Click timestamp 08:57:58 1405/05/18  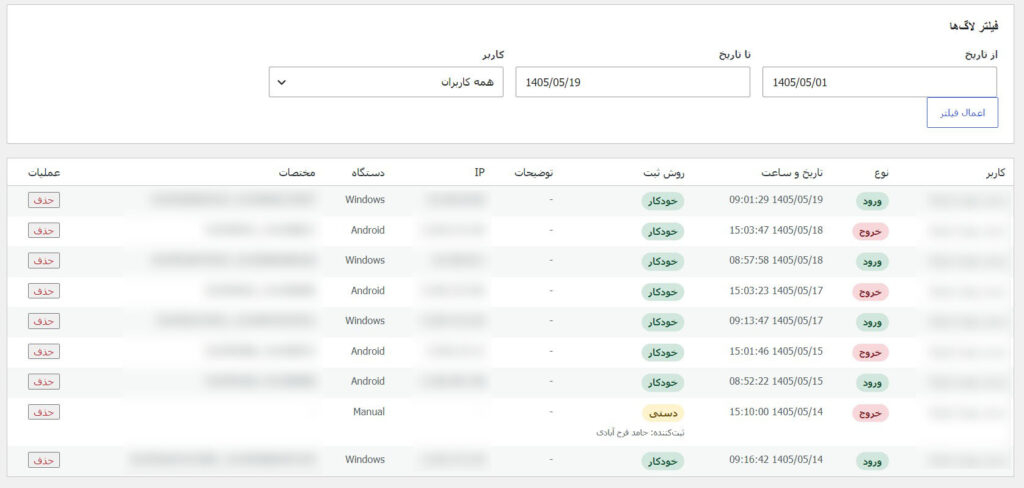coord(776,260)
